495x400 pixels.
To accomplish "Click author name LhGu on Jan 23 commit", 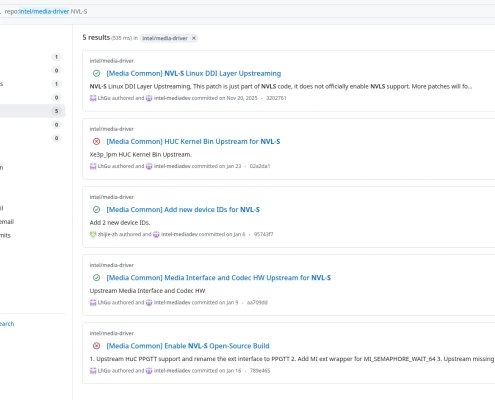I will [x=104, y=166].
